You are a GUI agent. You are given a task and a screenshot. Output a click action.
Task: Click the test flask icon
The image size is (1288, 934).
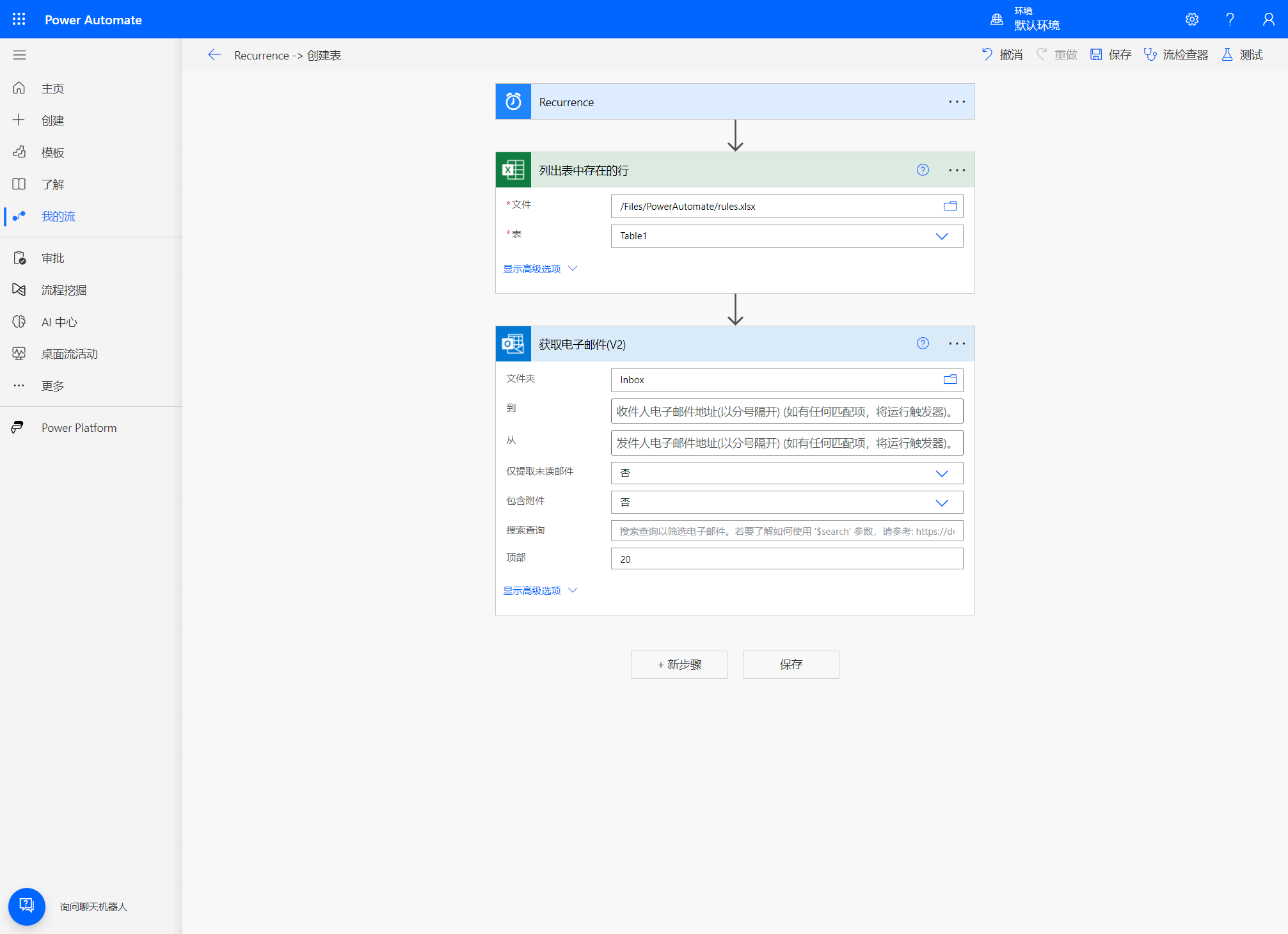[1227, 55]
